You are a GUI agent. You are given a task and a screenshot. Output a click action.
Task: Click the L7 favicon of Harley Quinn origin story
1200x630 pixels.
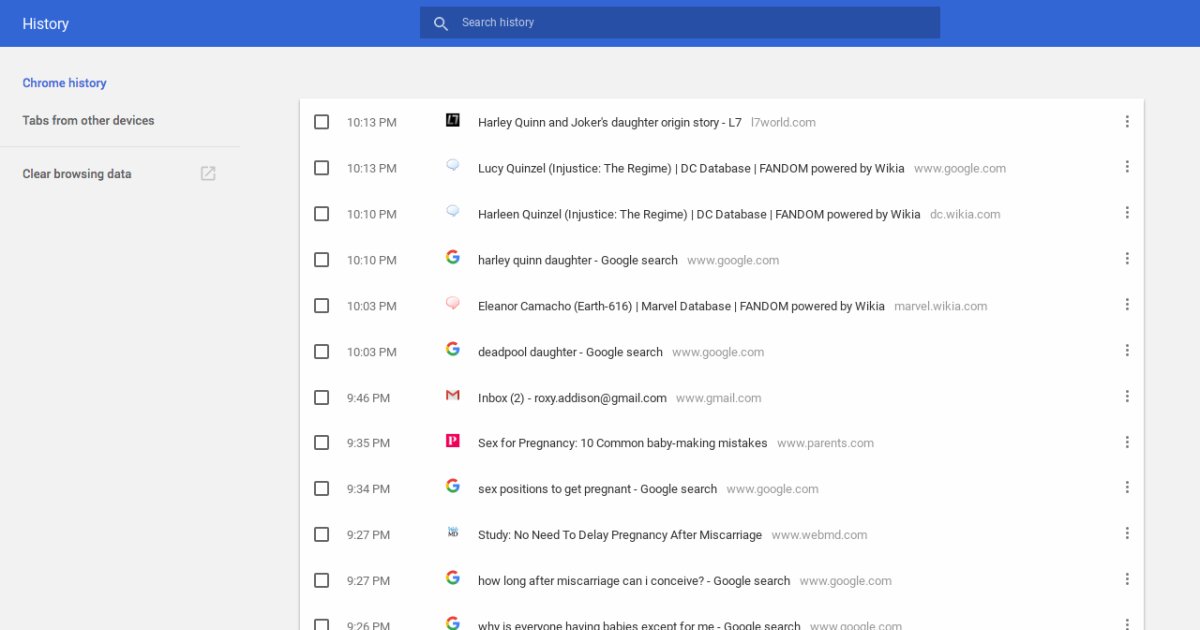(453, 121)
